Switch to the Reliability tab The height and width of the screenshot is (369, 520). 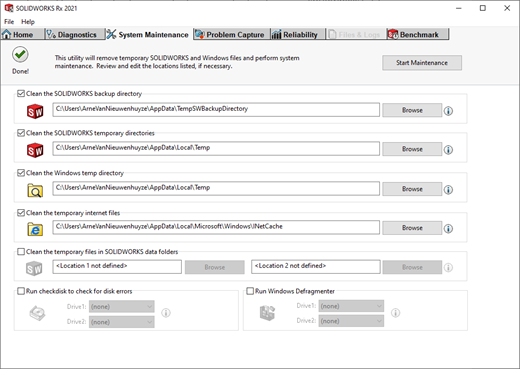297,34
